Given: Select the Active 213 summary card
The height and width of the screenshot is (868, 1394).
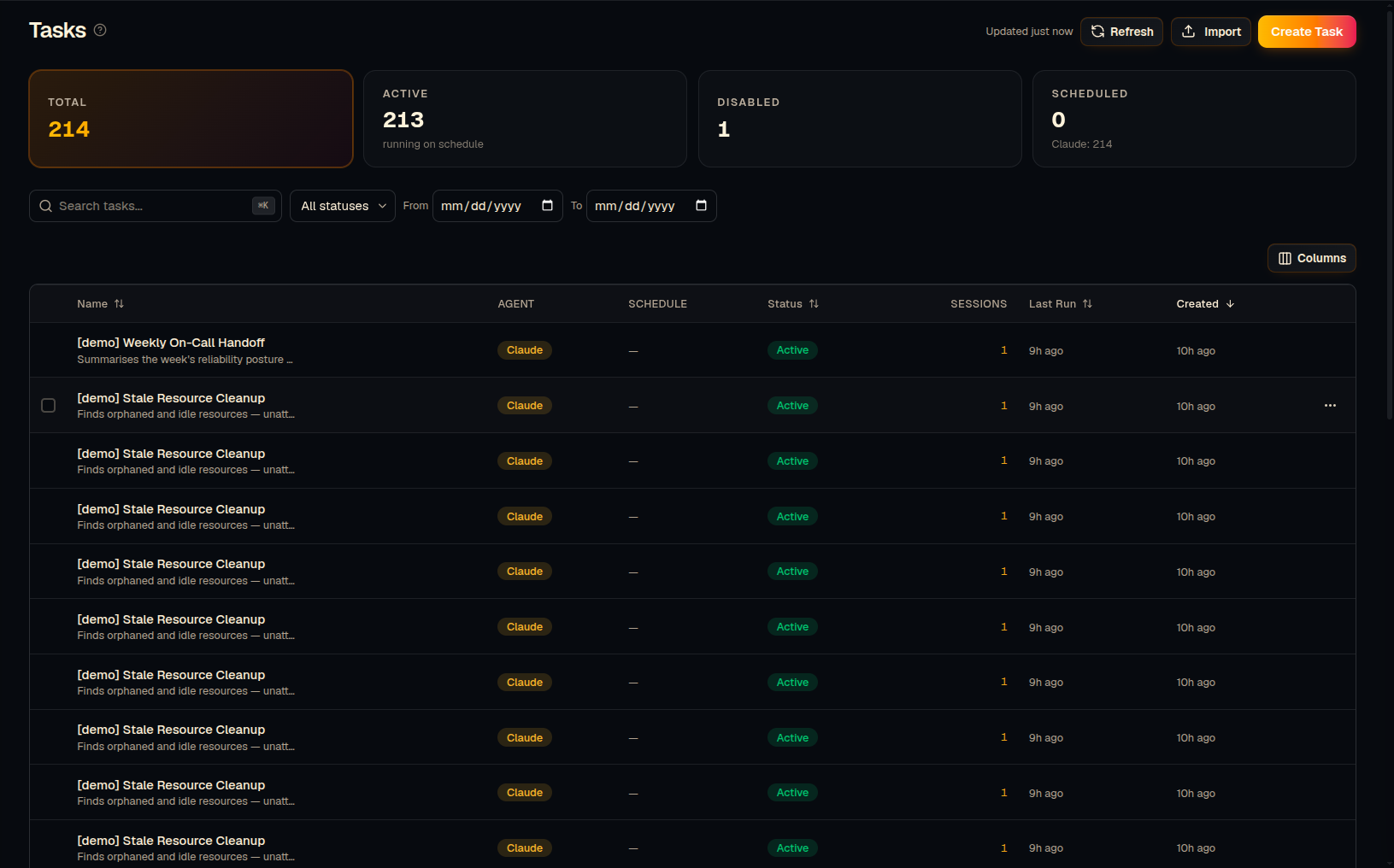Looking at the screenshot, I should click(x=525, y=119).
